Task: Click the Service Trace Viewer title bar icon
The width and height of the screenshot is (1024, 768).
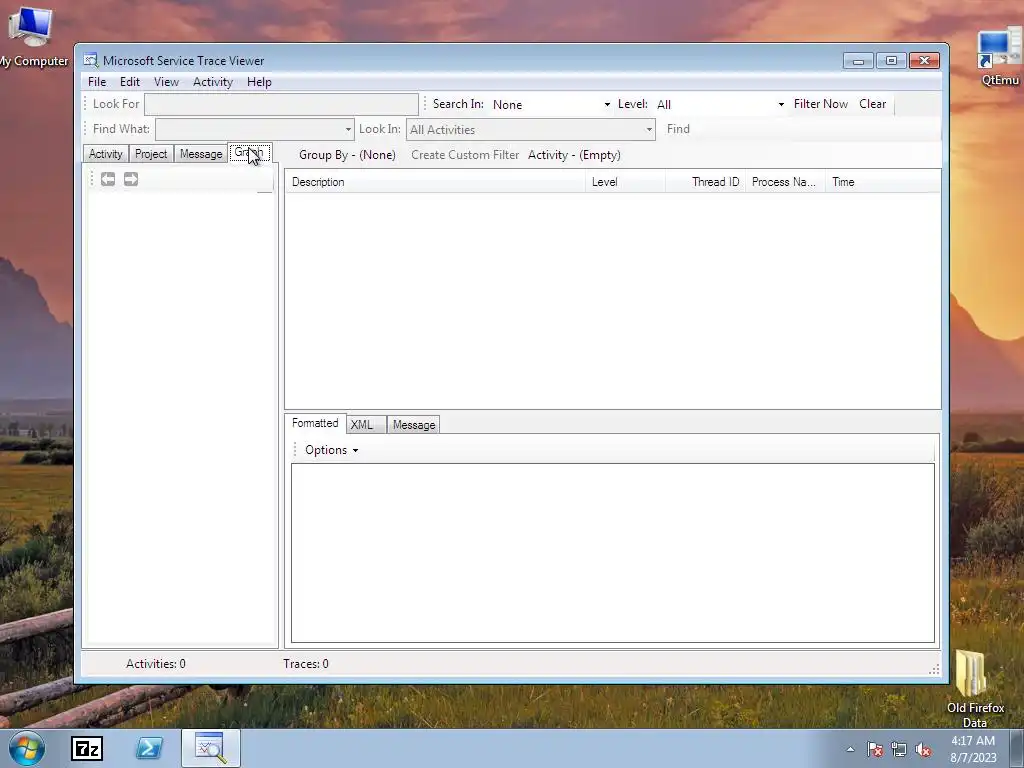Action: (91, 61)
